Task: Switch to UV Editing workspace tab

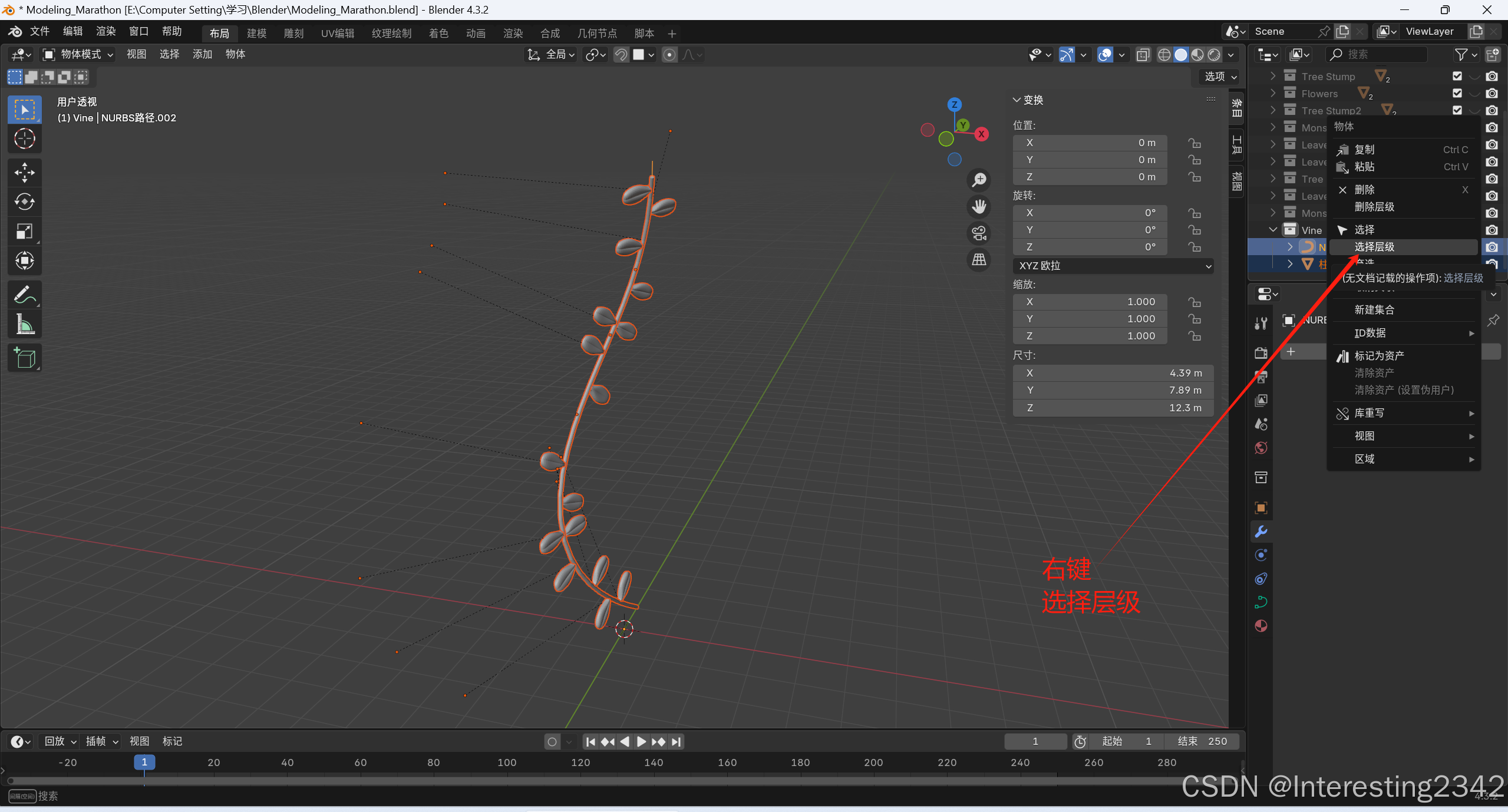Action: coord(337,34)
